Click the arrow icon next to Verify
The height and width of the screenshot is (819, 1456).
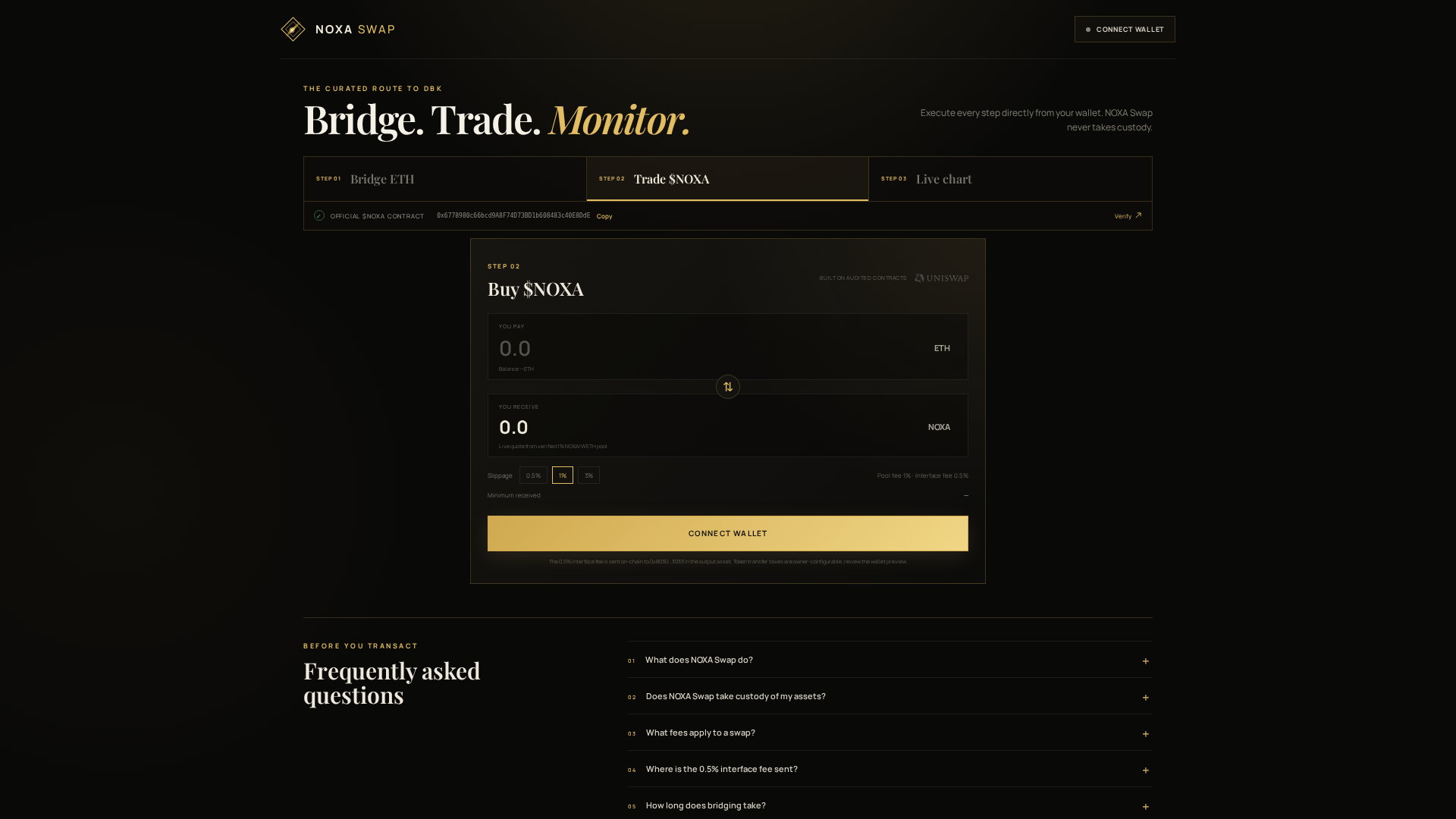coord(1138,215)
